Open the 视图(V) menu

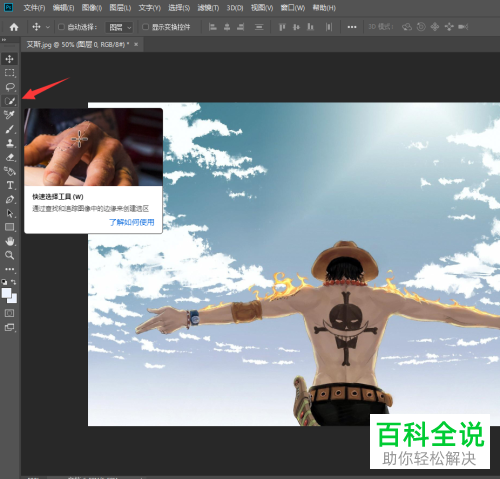click(262, 8)
